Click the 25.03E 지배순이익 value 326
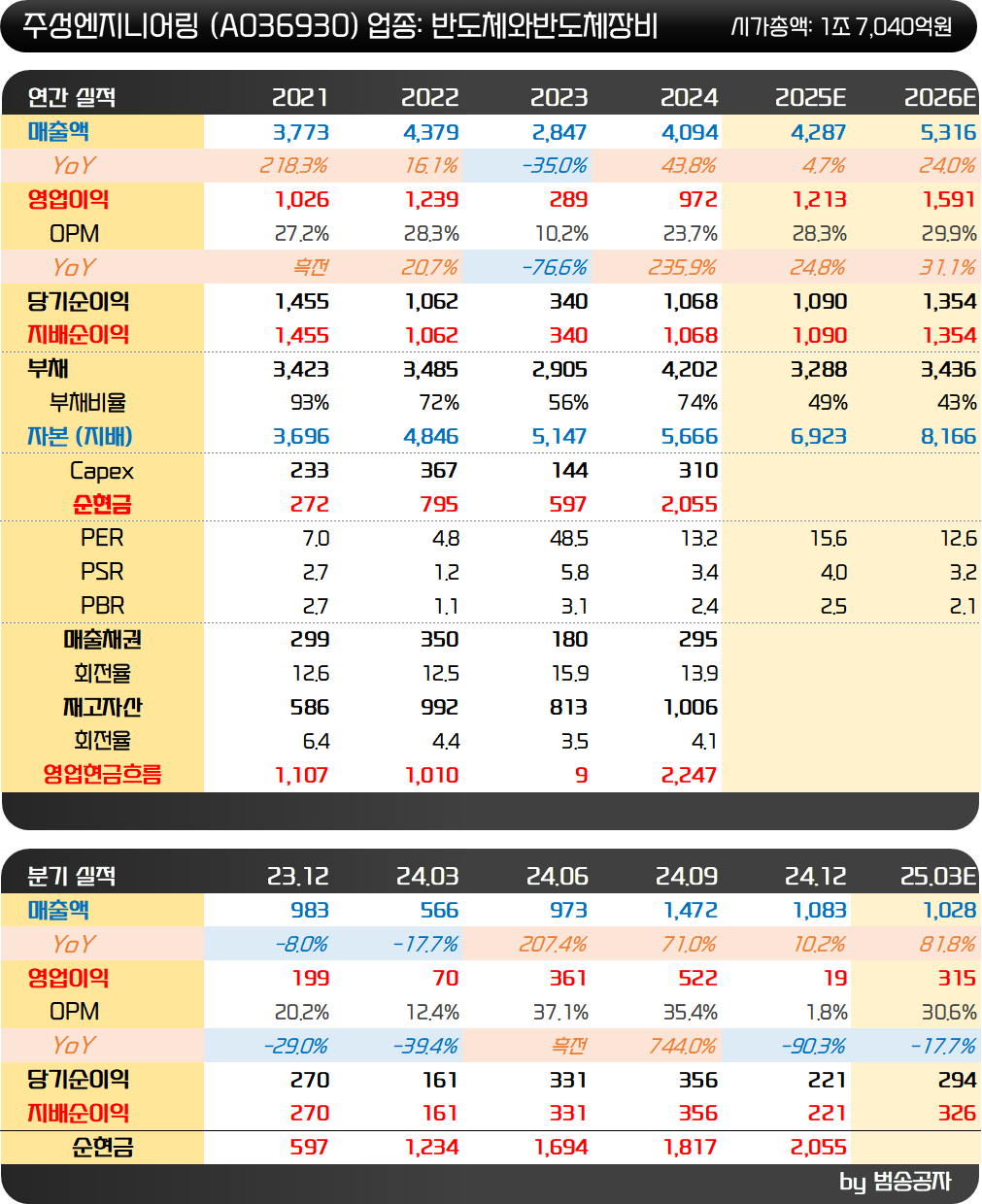Screen dimensions: 982x1204 click(957, 1114)
